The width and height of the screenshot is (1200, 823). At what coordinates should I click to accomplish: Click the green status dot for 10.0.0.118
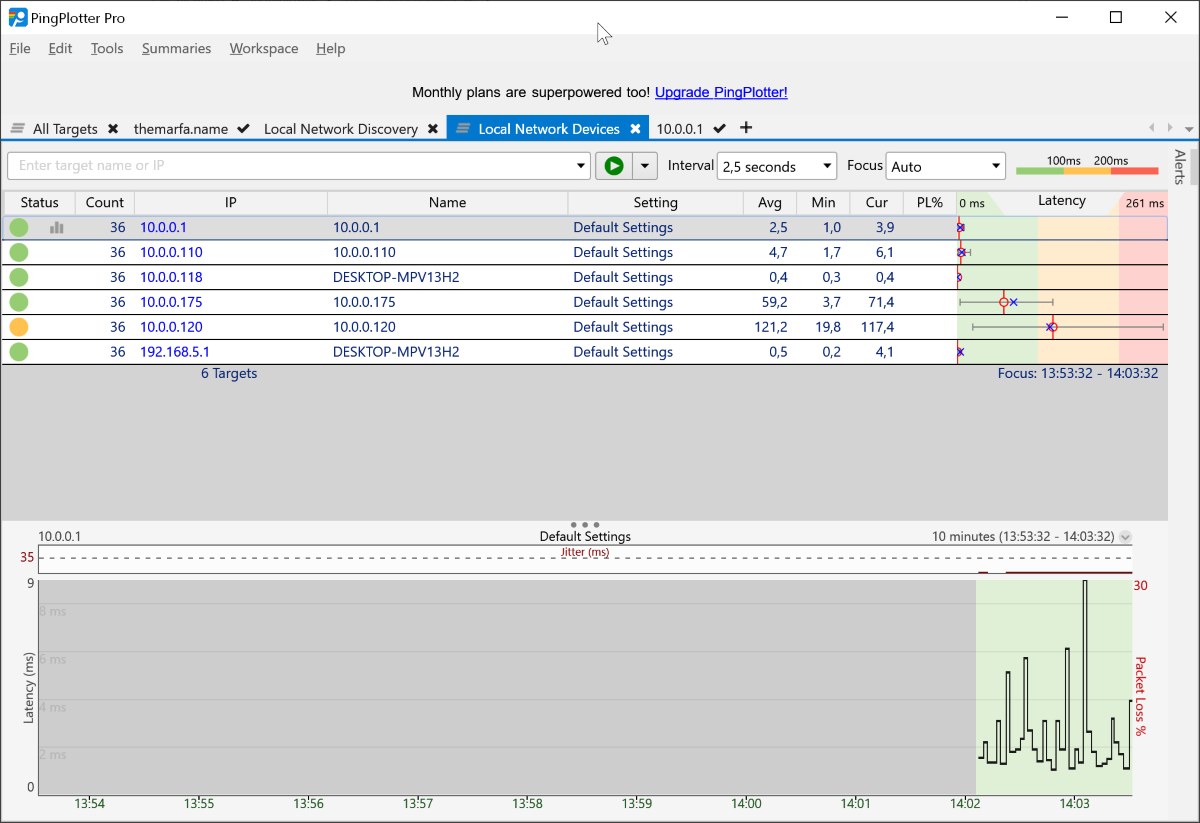19,277
